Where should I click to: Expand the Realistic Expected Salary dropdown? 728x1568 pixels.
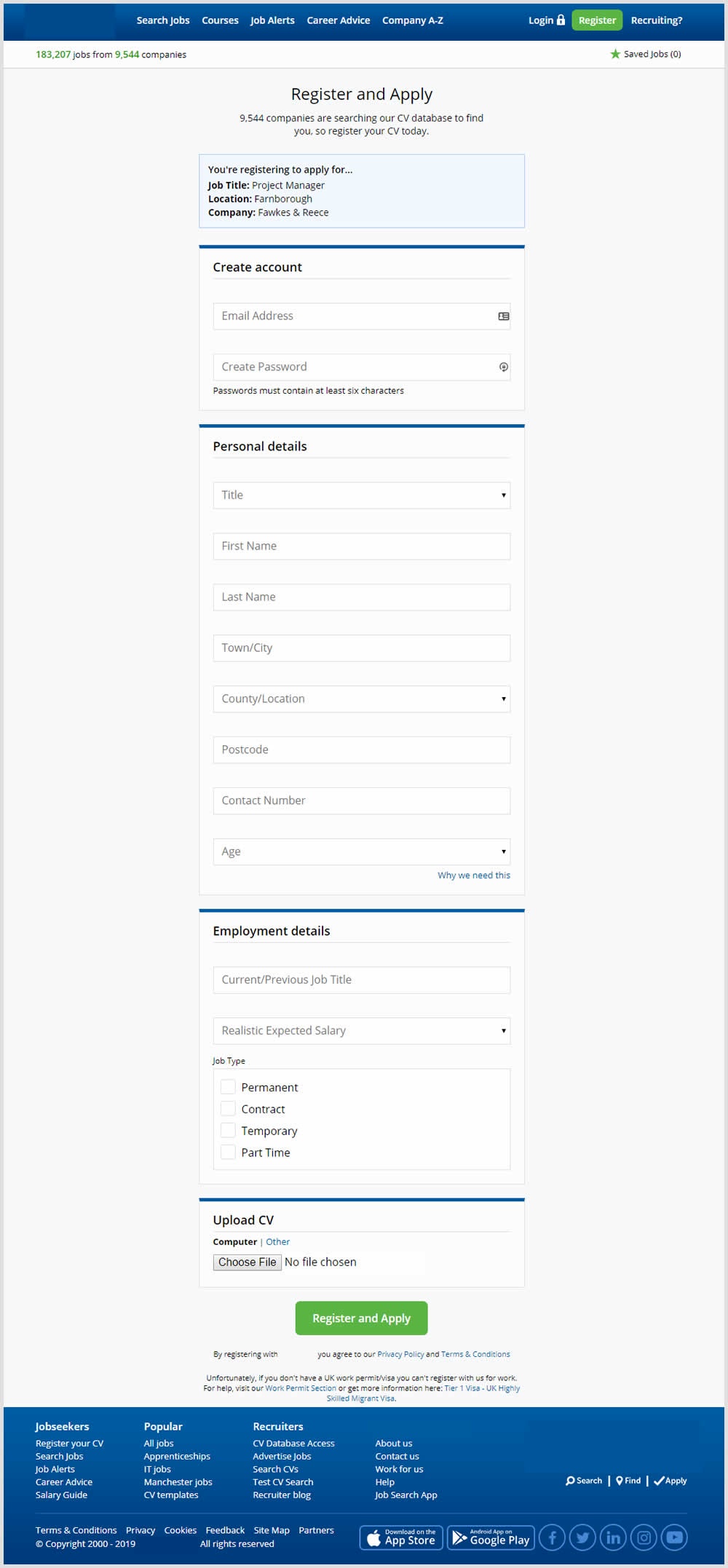coord(361,1031)
